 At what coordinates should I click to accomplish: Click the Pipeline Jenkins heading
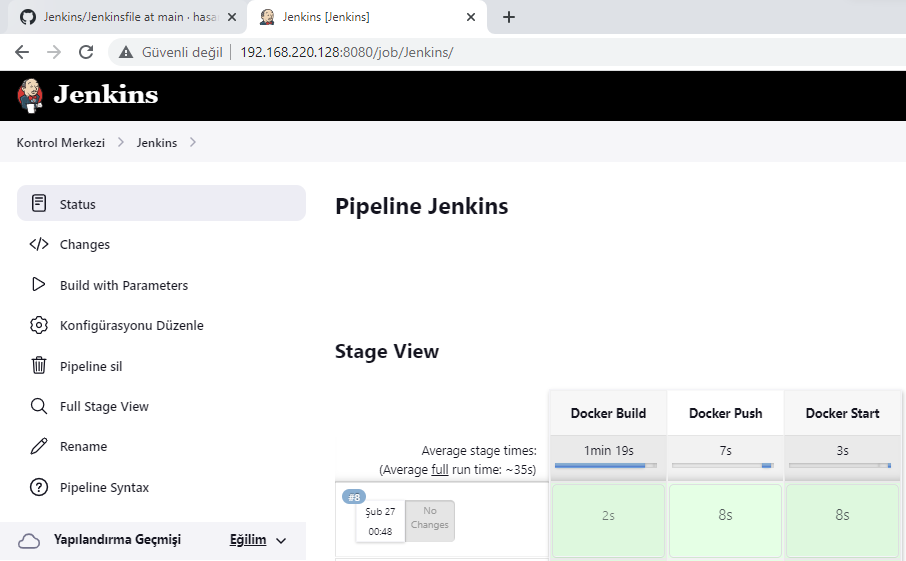pyautogui.click(x=422, y=206)
